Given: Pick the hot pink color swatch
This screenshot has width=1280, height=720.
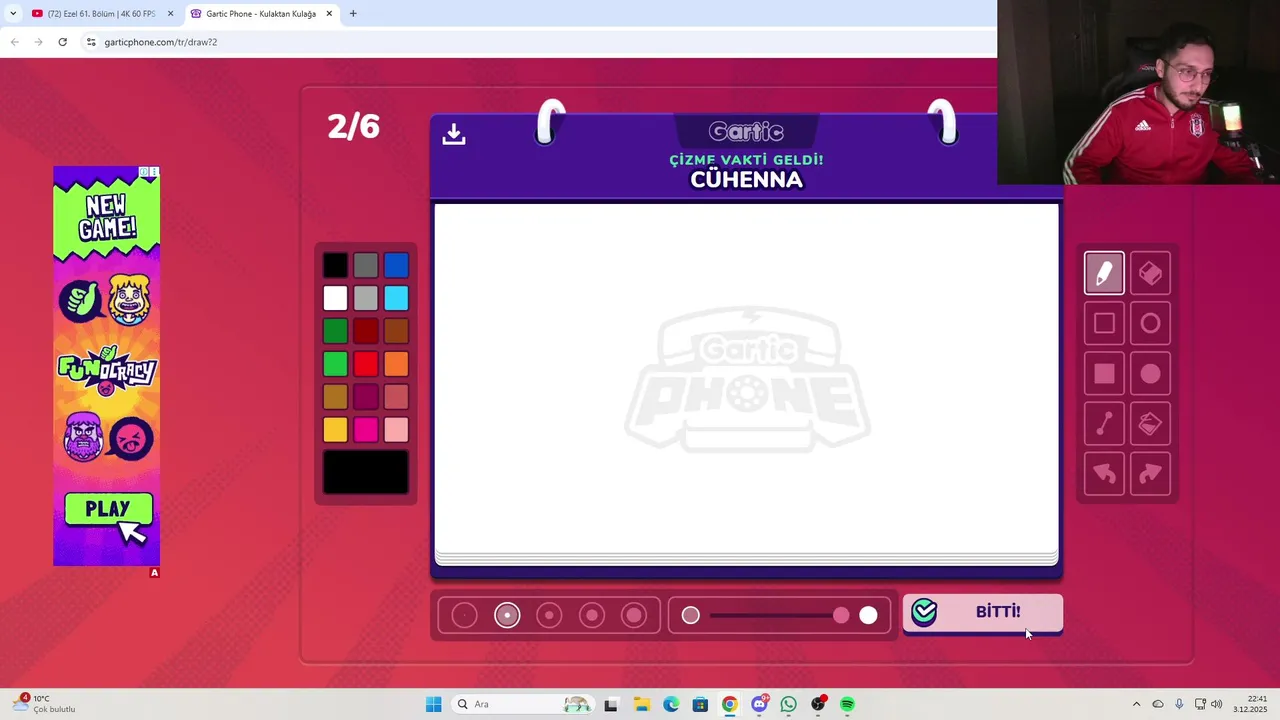Looking at the screenshot, I should coord(366,430).
